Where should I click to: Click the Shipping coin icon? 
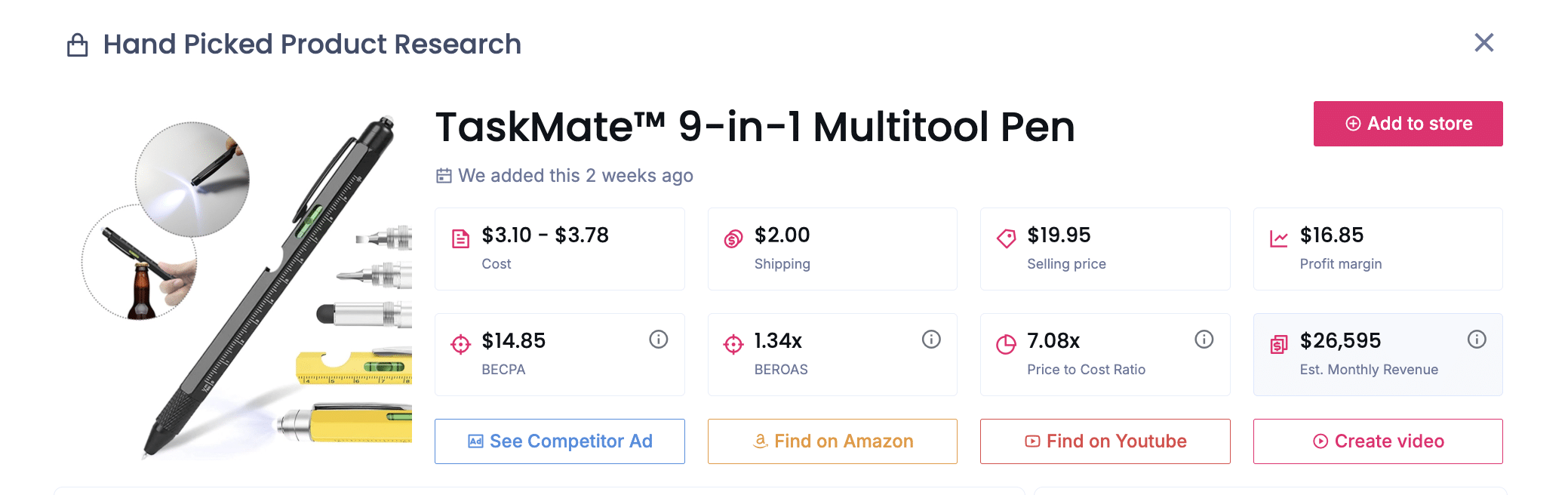733,239
